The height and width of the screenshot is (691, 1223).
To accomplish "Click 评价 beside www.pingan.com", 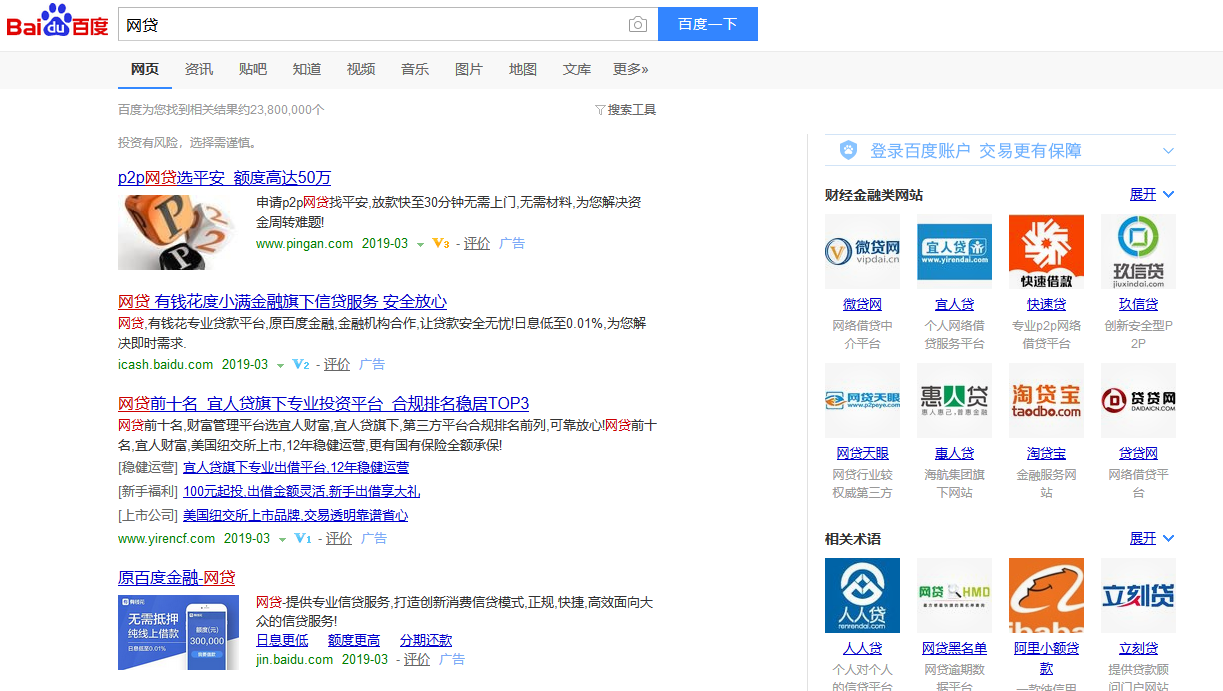I will click(x=477, y=243).
